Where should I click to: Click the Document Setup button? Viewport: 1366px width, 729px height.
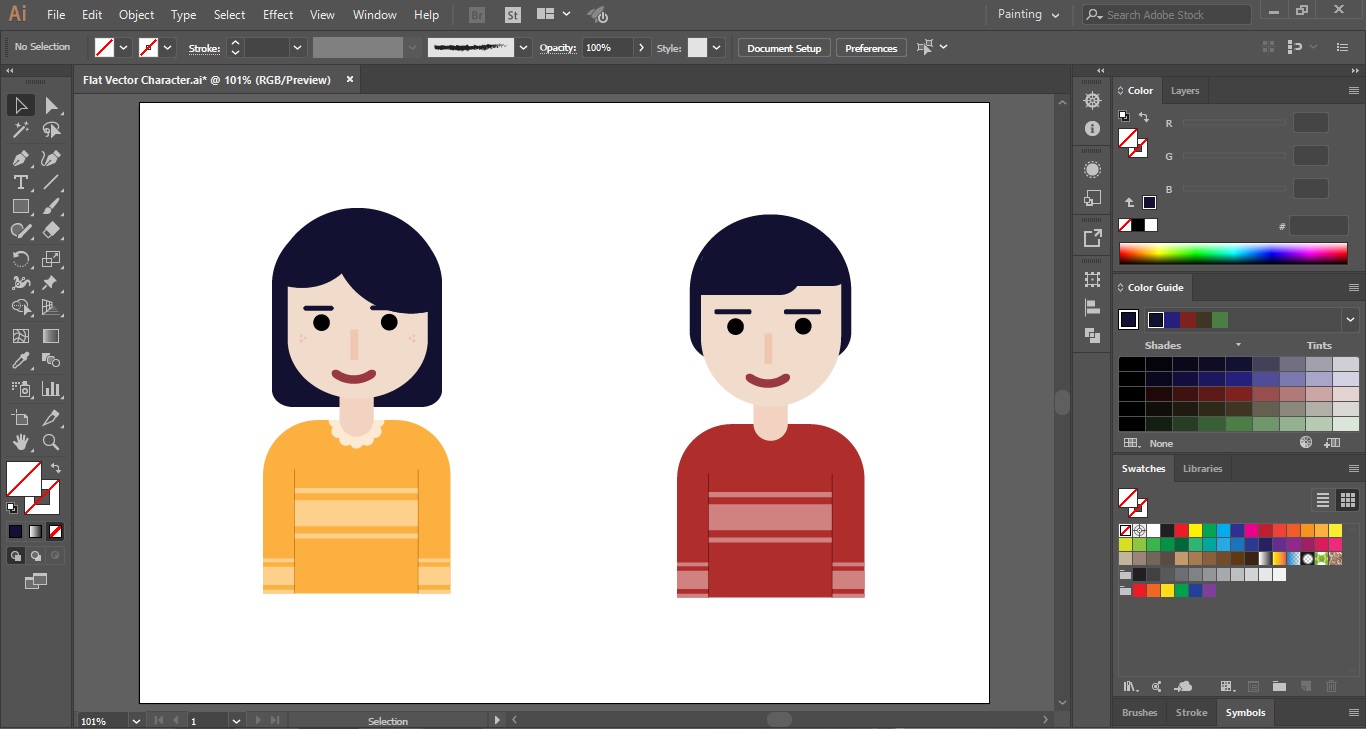(783, 47)
